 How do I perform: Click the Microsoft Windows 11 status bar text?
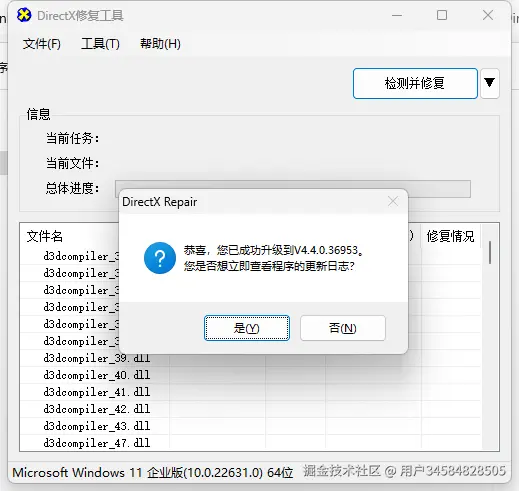(153, 472)
